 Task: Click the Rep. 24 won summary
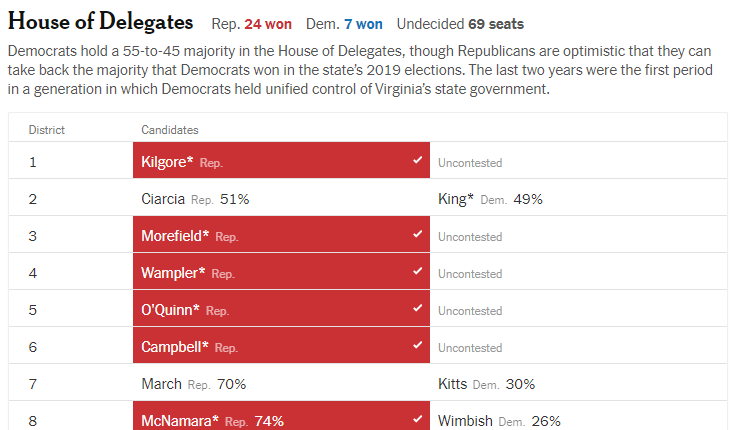point(252,24)
